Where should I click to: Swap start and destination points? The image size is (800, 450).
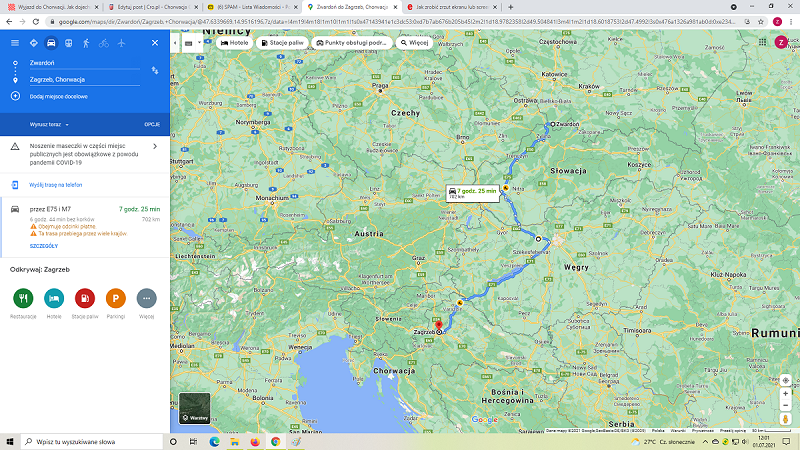pyautogui.click(x=154, y=70)
